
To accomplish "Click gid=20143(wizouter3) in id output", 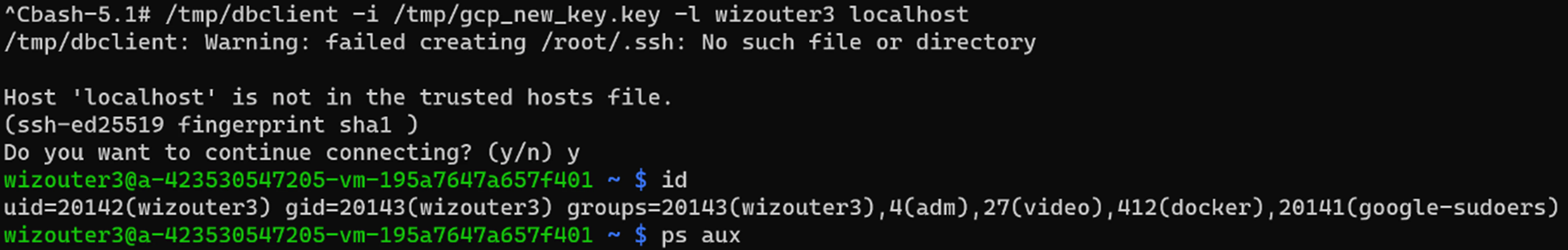I will point(419,208).
